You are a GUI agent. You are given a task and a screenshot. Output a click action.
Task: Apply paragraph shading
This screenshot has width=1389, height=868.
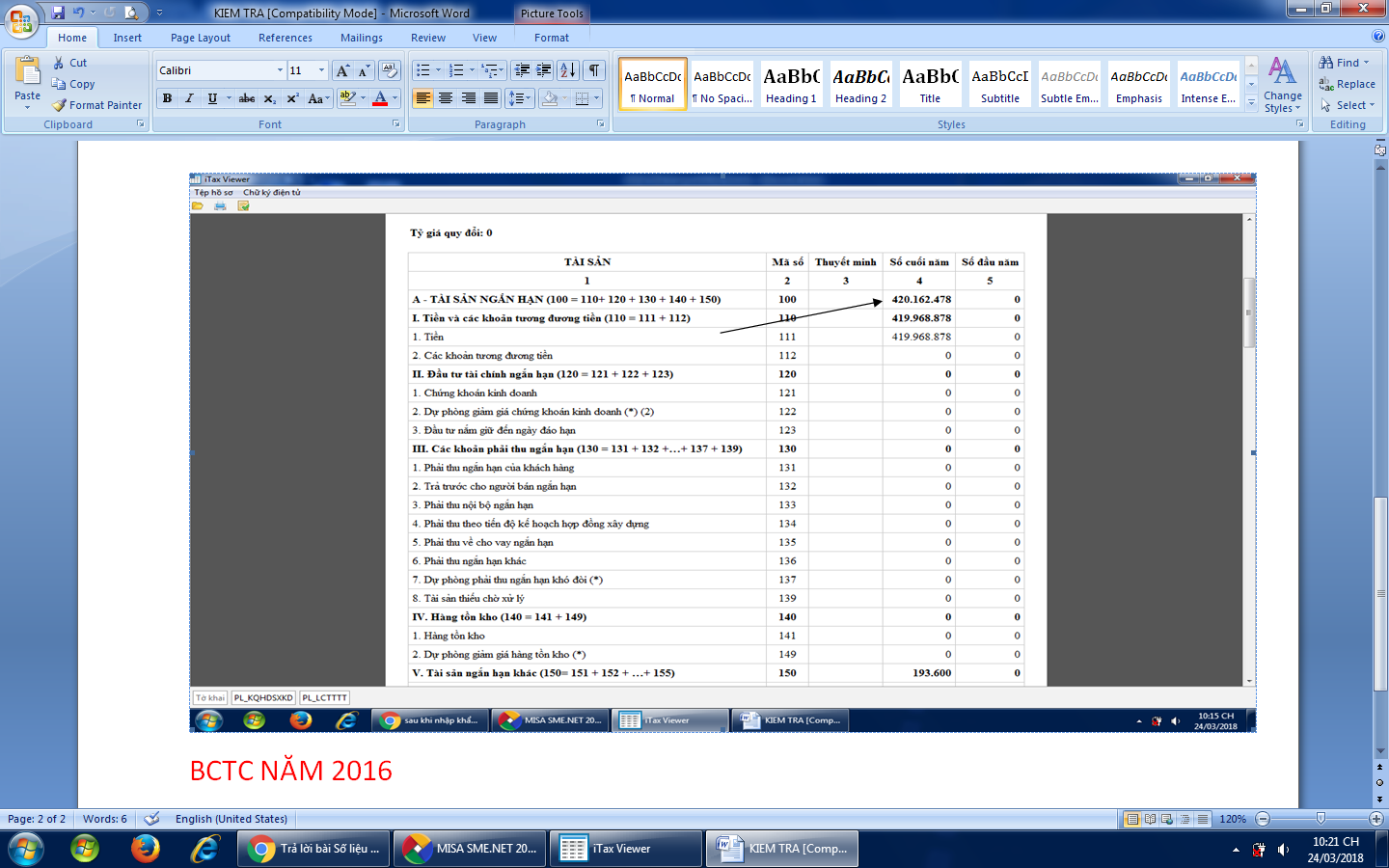pyautogui.click(x=550, y=98)
